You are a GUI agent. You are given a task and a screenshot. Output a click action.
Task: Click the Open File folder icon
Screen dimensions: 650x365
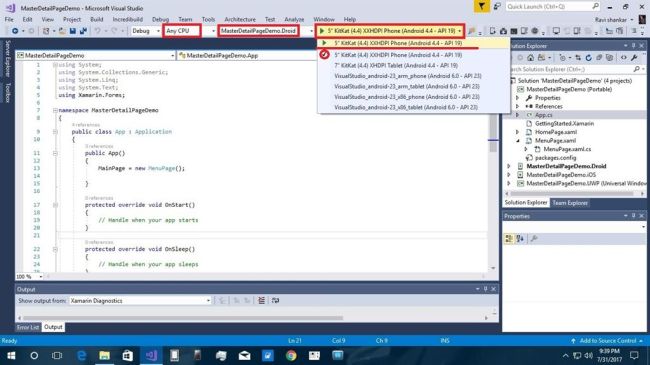[x=62, y=31]
